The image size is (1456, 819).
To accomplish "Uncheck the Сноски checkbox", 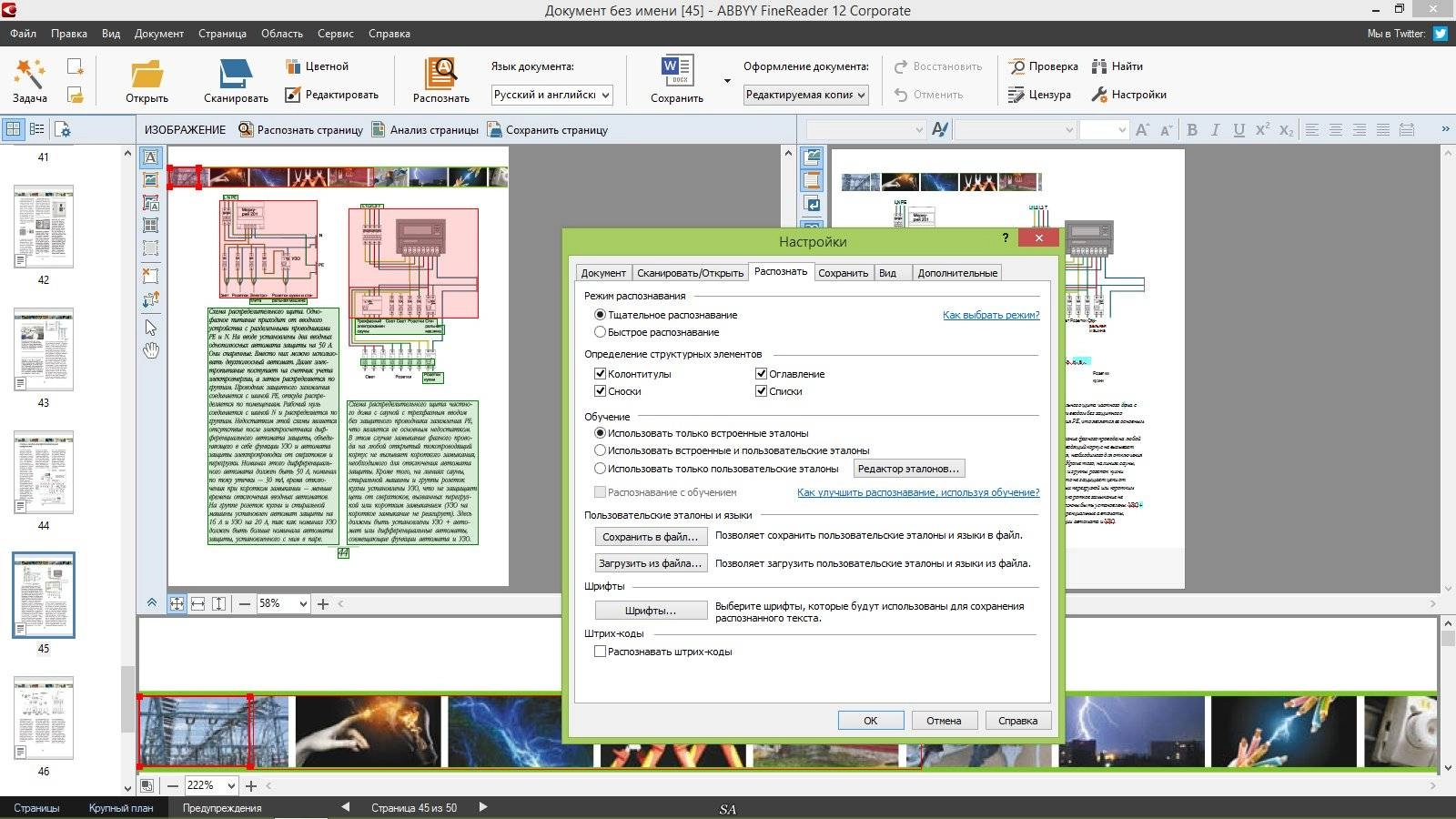I will point(600,391).
